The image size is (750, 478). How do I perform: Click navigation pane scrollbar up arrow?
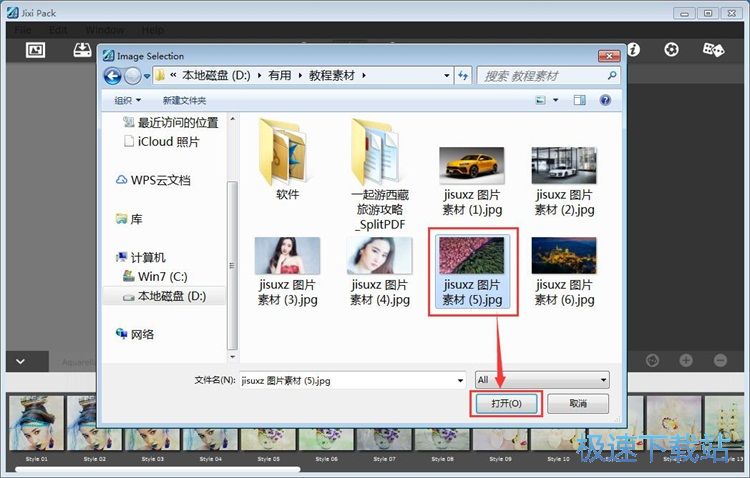click(x=232, y=119)
